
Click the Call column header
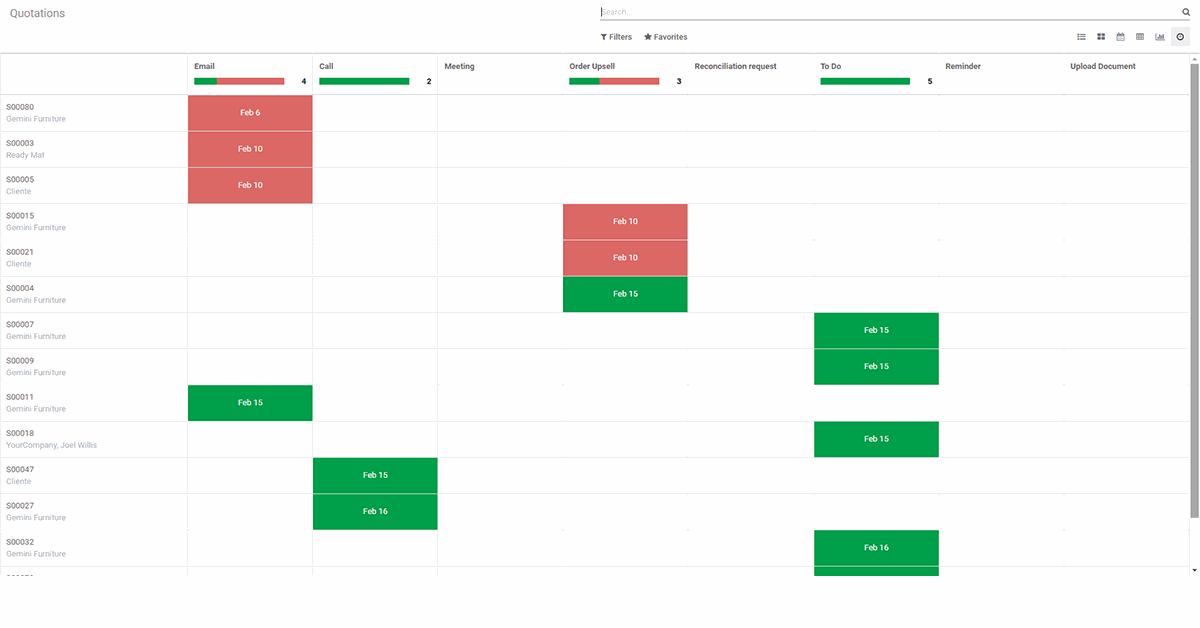point(326,66)
